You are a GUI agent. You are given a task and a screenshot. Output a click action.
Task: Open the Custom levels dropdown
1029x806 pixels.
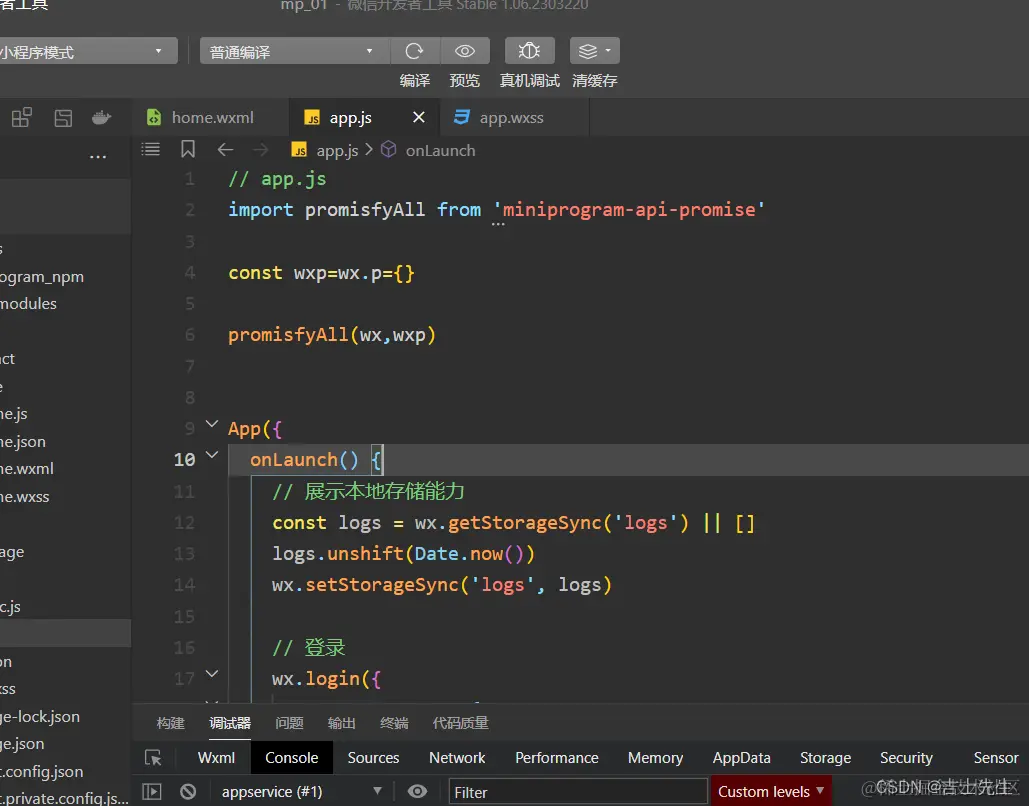point(770,792)
